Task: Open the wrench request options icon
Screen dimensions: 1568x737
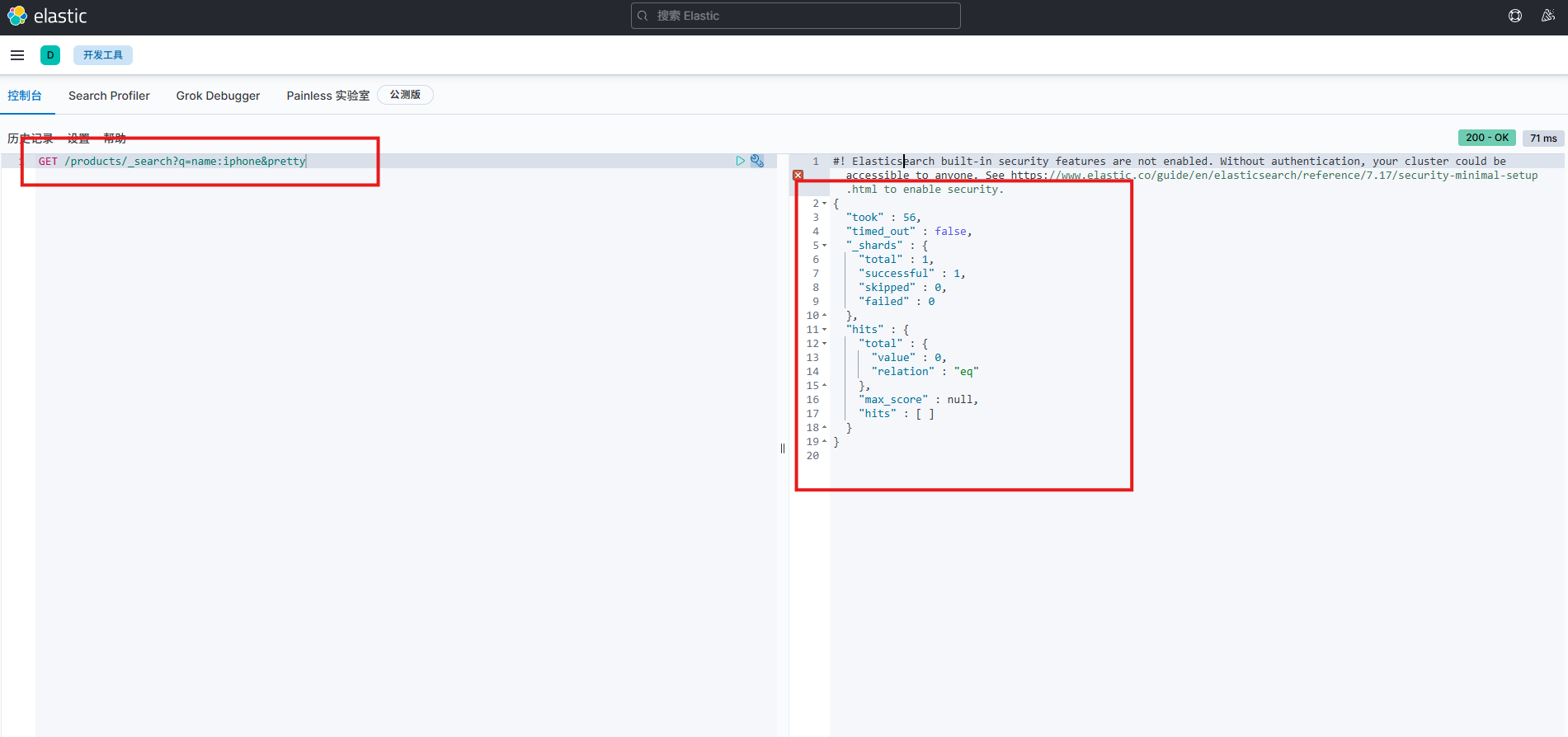Action: pos(757,161)
